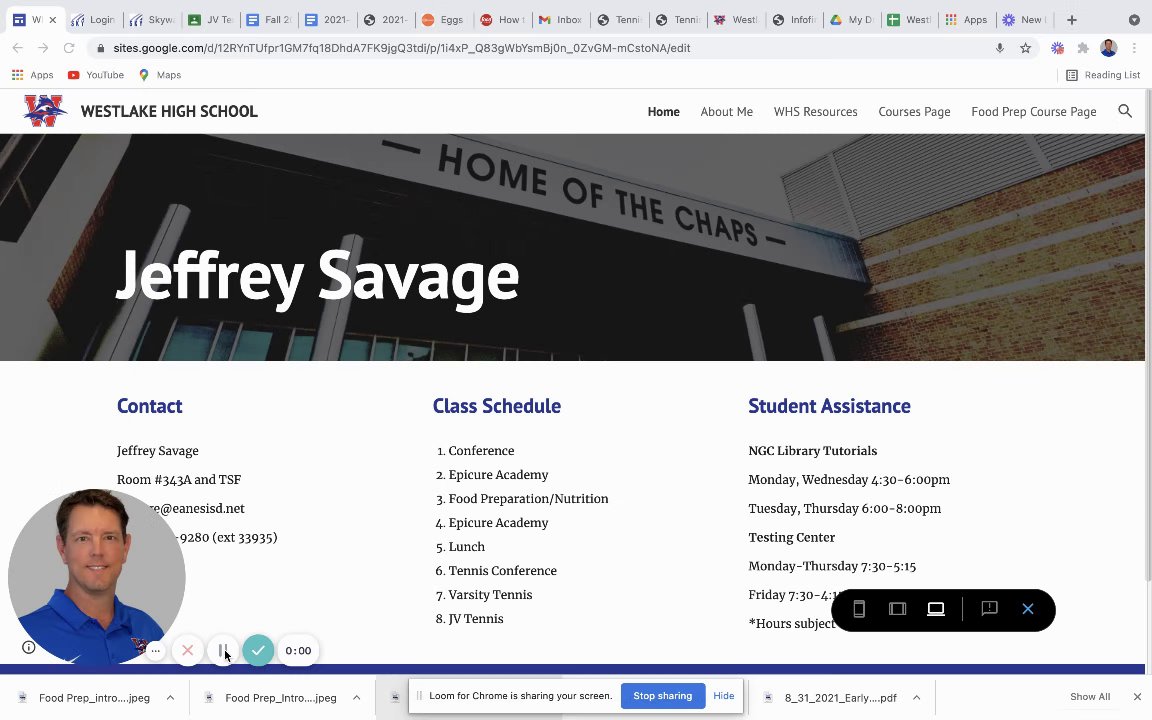Click the Class Schedule heading
The height and width of the screenshot is (720, 1152).
click(497, 406)
